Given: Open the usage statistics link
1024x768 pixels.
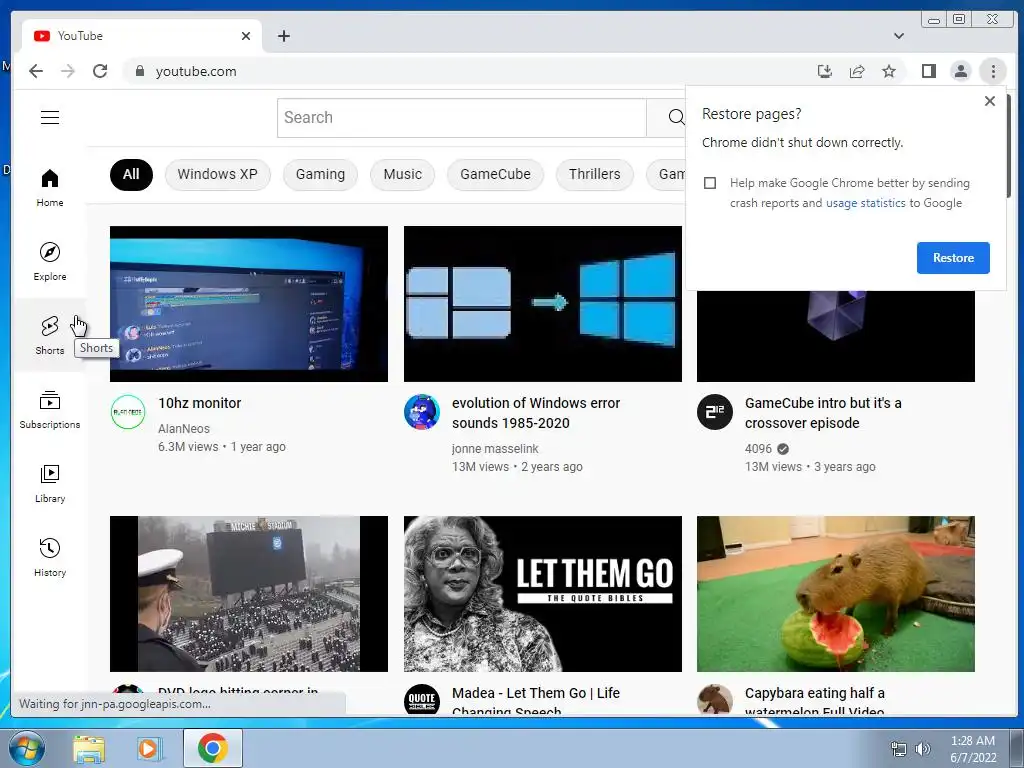Looking at the screenshot, I should point(865,203).
